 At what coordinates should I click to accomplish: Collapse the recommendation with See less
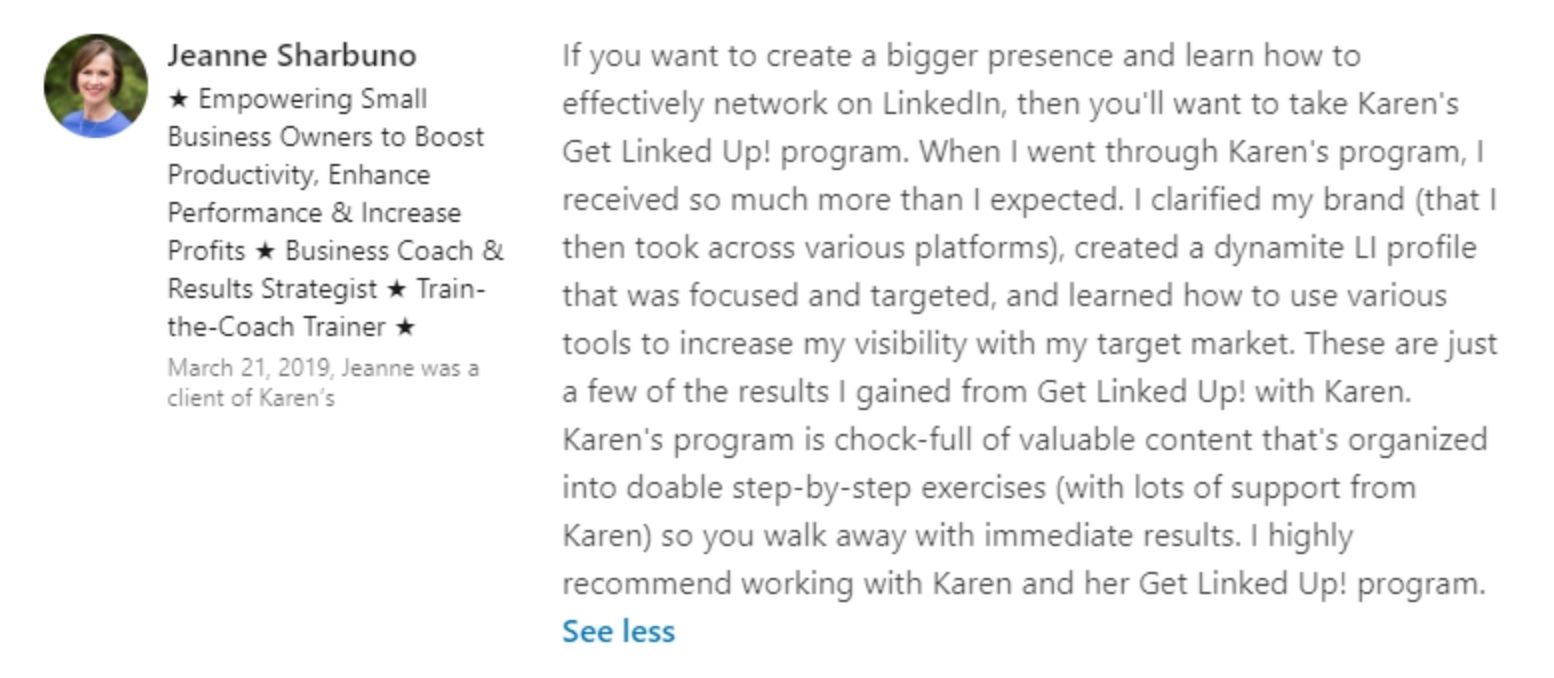pyautogui.click(x=618, y=631)
